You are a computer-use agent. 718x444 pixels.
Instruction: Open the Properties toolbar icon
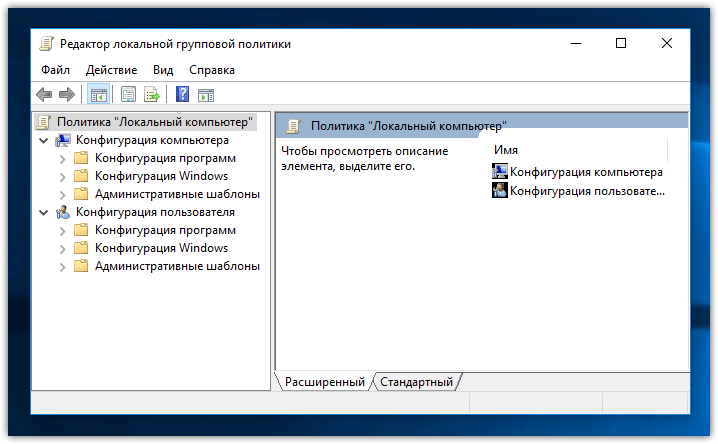[x=129, y=95]
